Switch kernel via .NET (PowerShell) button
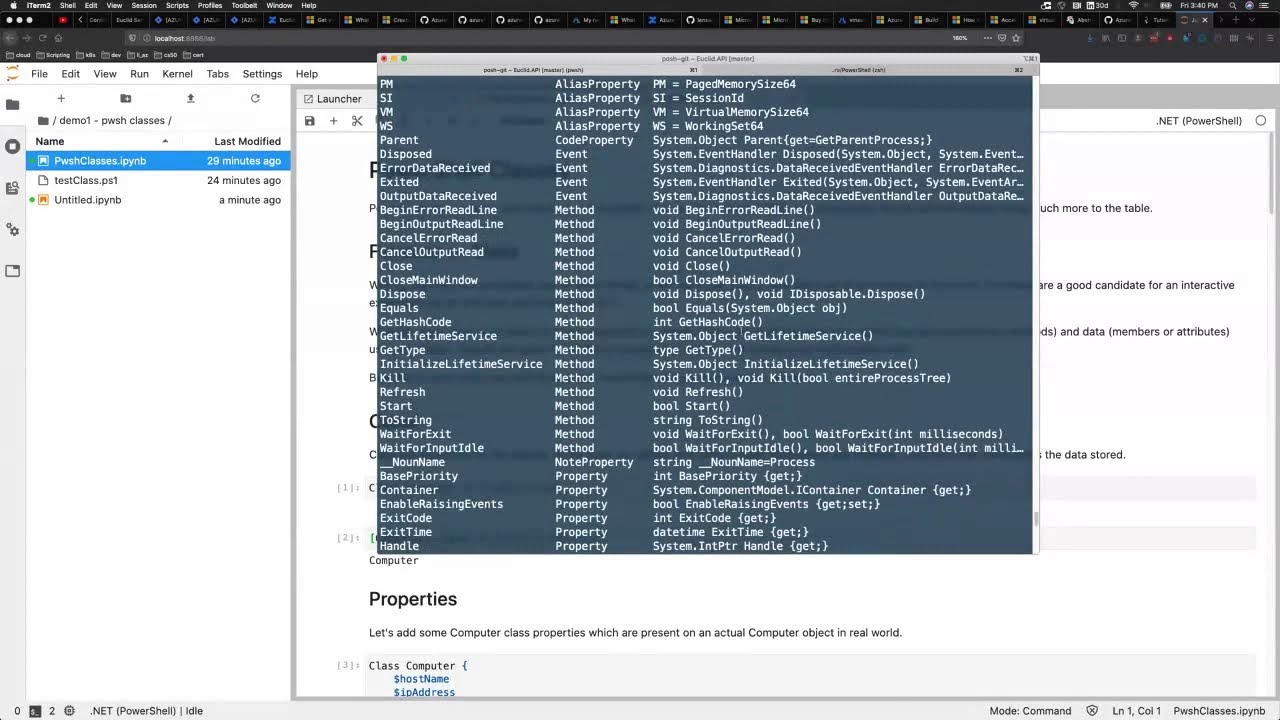 1199,121
